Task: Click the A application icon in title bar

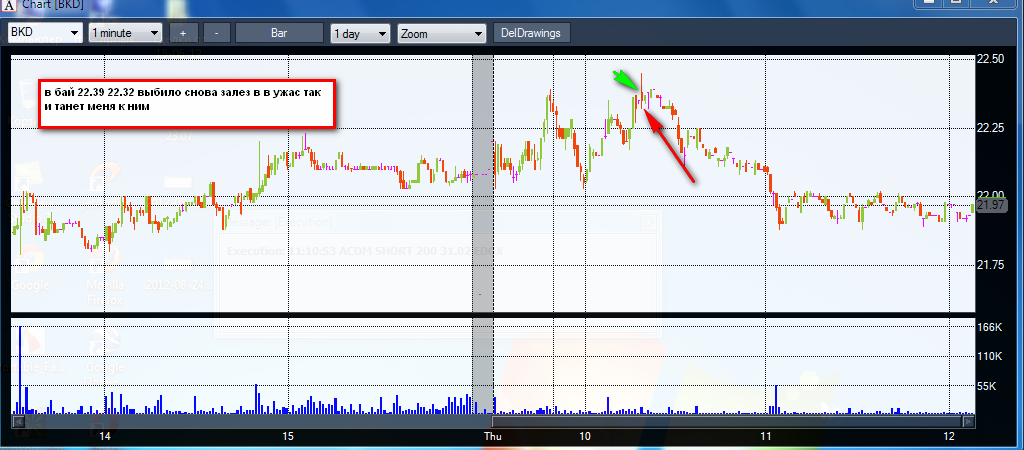Action: coord(10,4)
